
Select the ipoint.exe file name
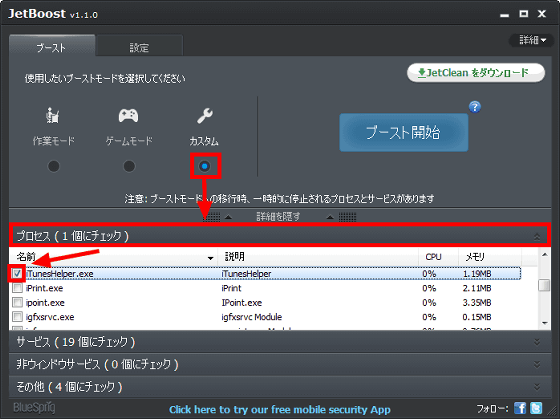45,303
